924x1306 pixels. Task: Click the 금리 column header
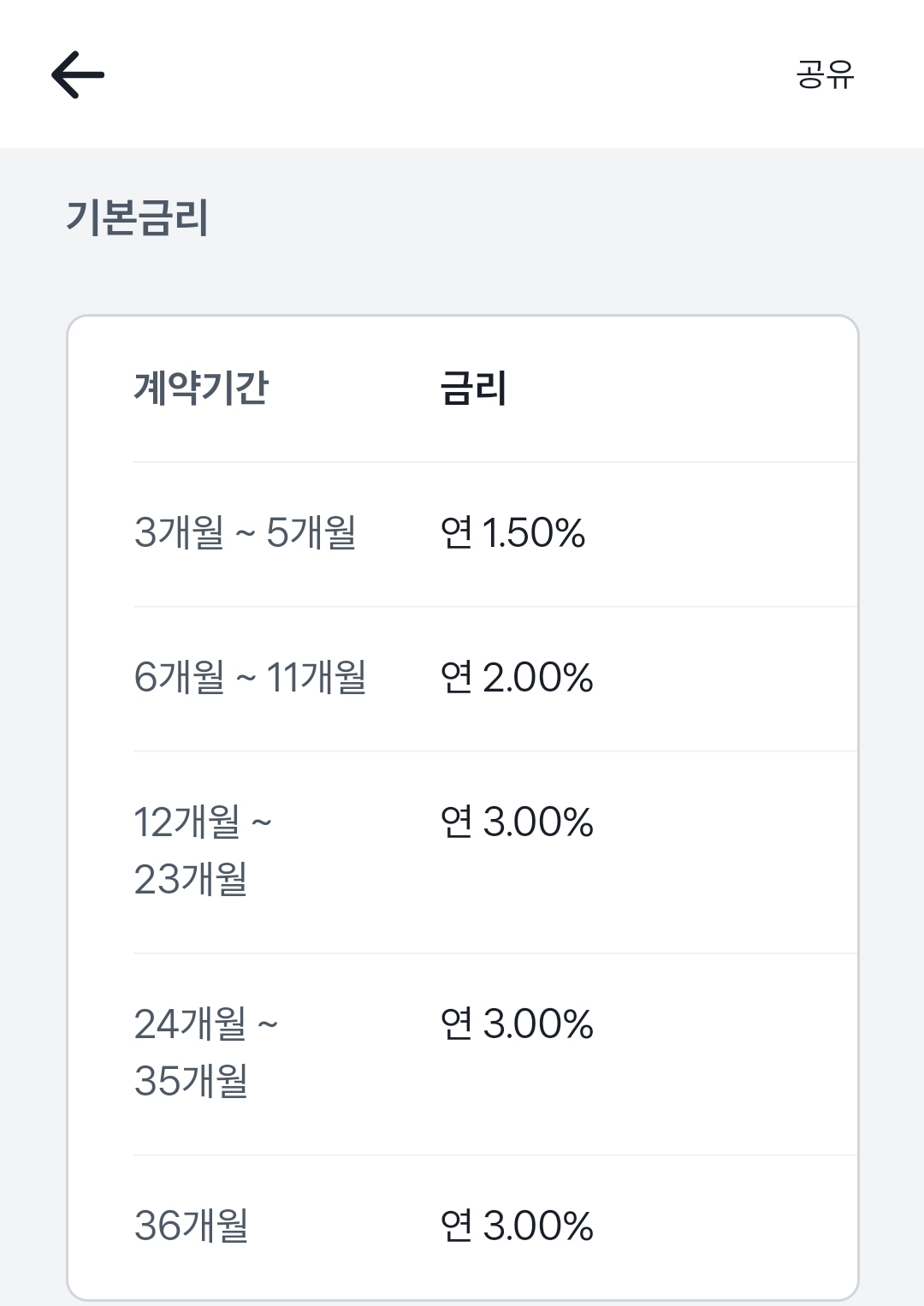473,388
